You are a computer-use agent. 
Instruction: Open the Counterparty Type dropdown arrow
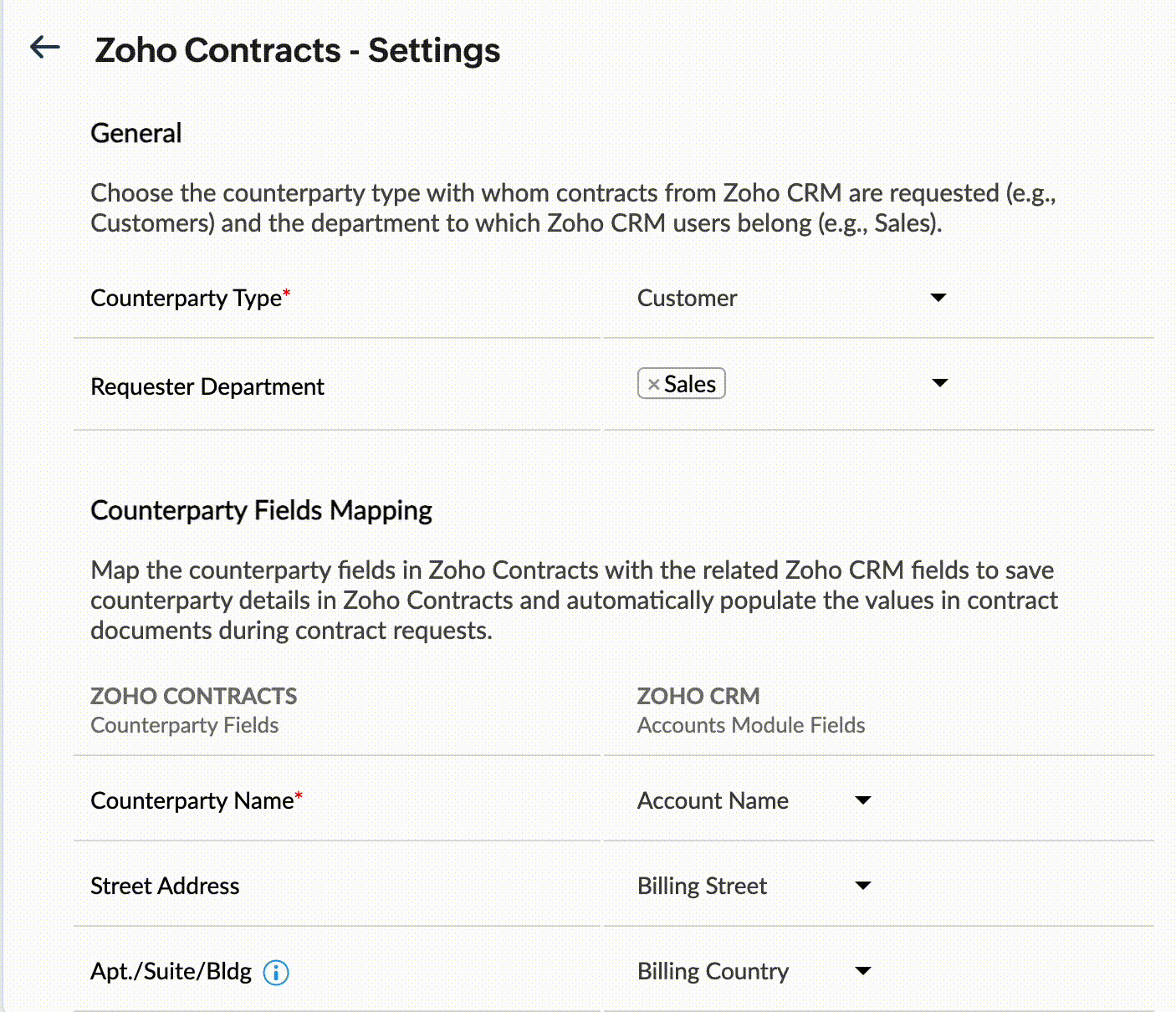[938, 298]
